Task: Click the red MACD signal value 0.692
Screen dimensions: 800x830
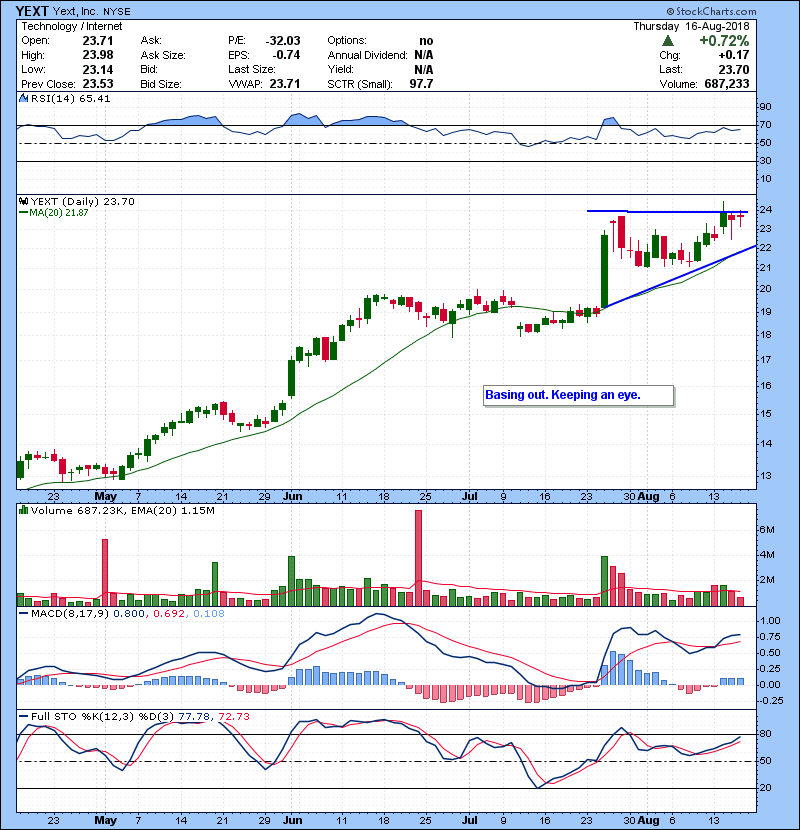Action: tap(169, 614)
